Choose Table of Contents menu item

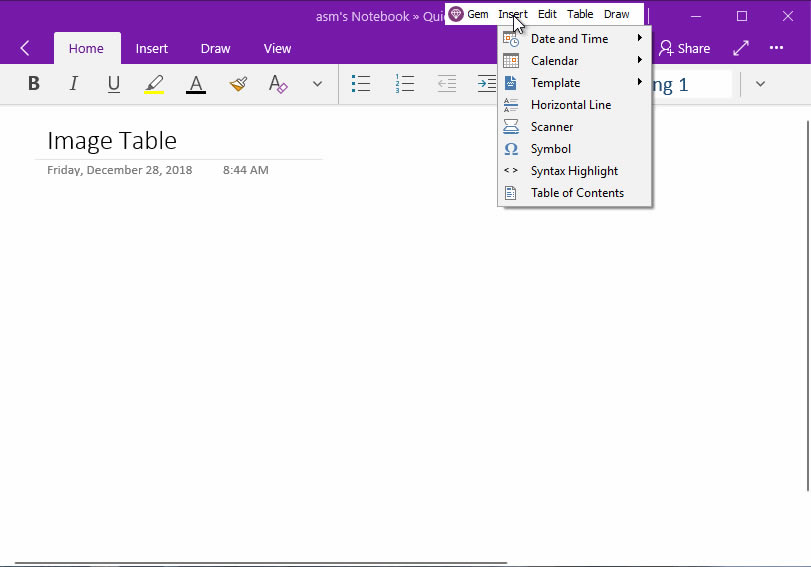pyautogui.click(x=576, y=193)
